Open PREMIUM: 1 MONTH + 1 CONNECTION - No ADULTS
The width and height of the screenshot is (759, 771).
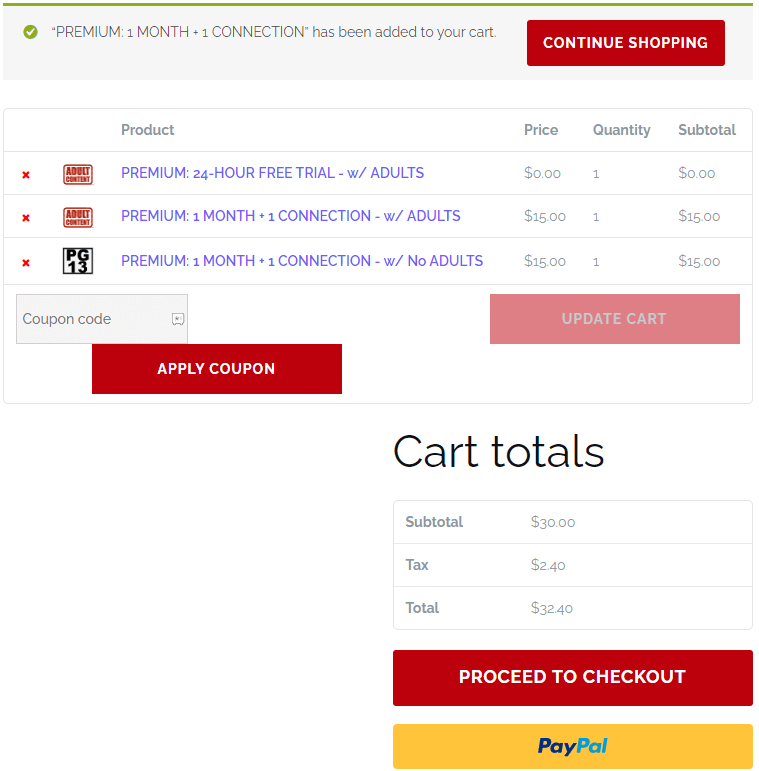[302, 261]
